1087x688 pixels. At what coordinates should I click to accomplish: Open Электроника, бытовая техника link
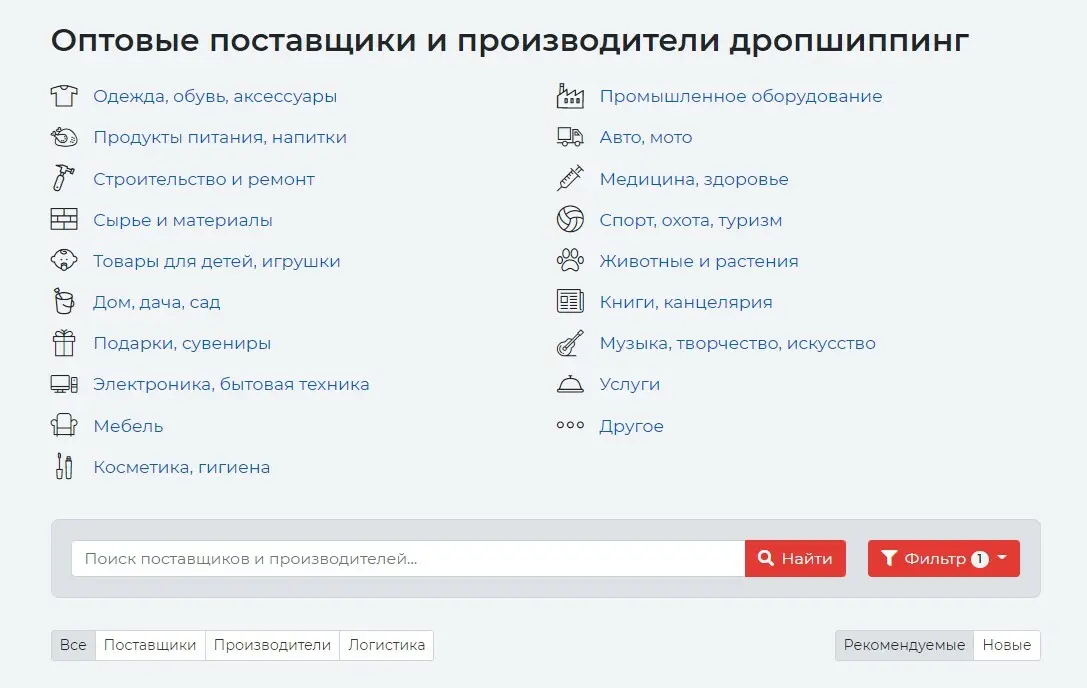pos(232,384)
